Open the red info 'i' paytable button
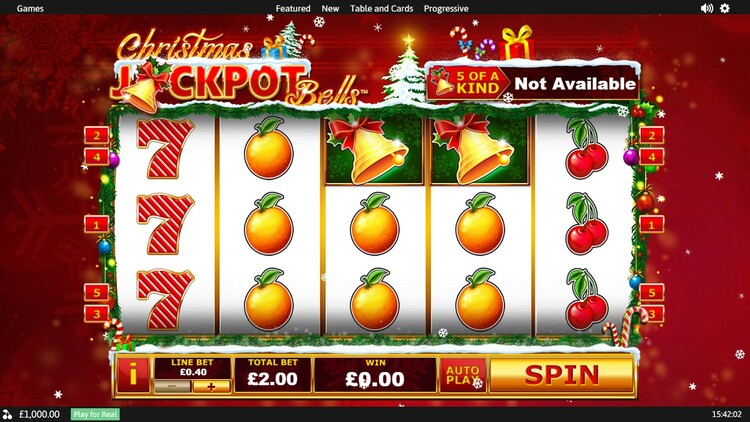 click(x=132, y=375)
